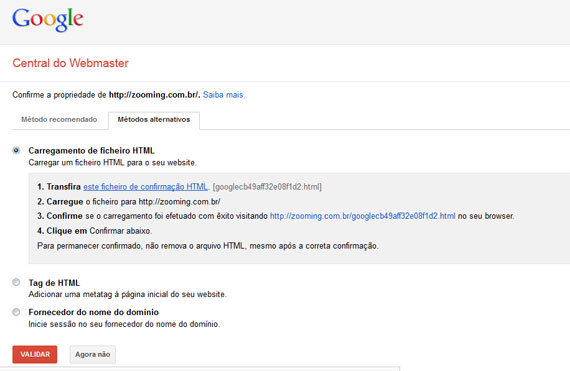Select 'Fornecedor do nome do domínio' radio
Screen dimensions: 570x371
point(16,312)
